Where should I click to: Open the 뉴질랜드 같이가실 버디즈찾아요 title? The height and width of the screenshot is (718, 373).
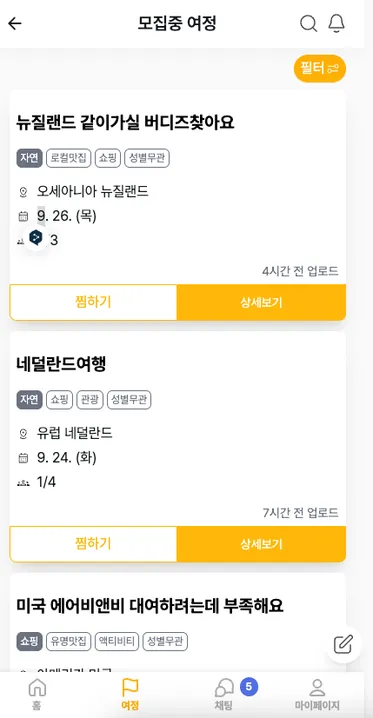(x=125, y=122)
